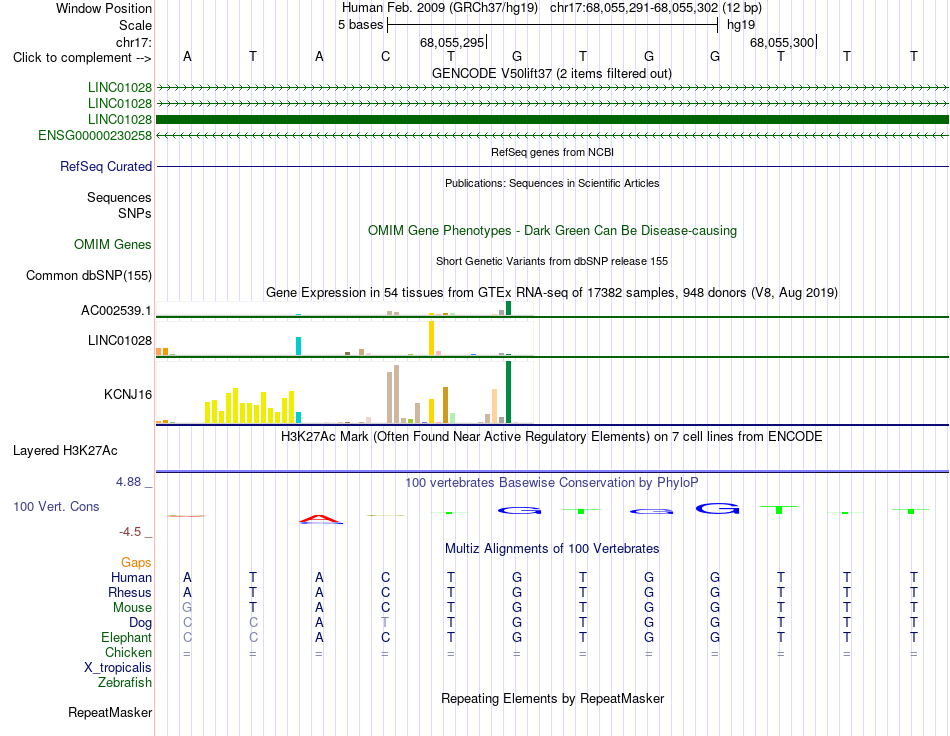
Task: Click the RefSeq Curated blue track line
Action: click(553, 167)
